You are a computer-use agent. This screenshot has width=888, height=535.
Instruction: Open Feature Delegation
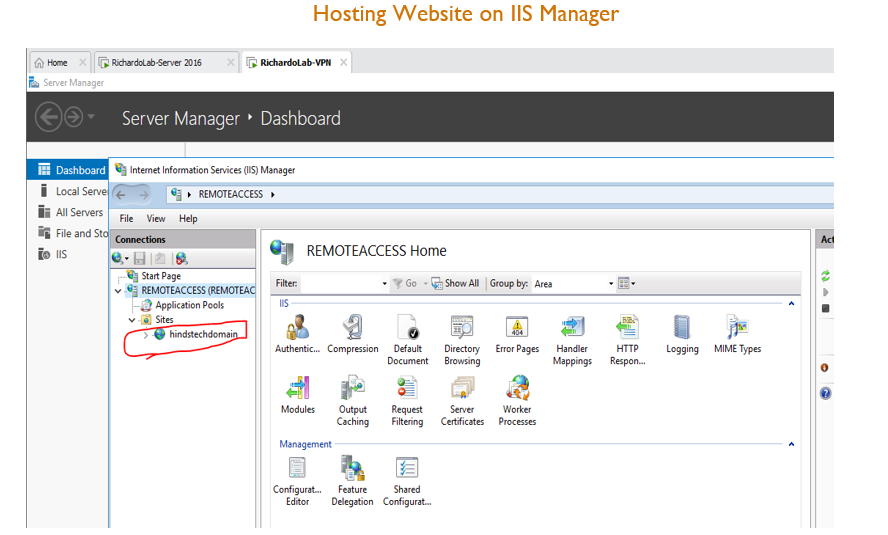(352, 481)
